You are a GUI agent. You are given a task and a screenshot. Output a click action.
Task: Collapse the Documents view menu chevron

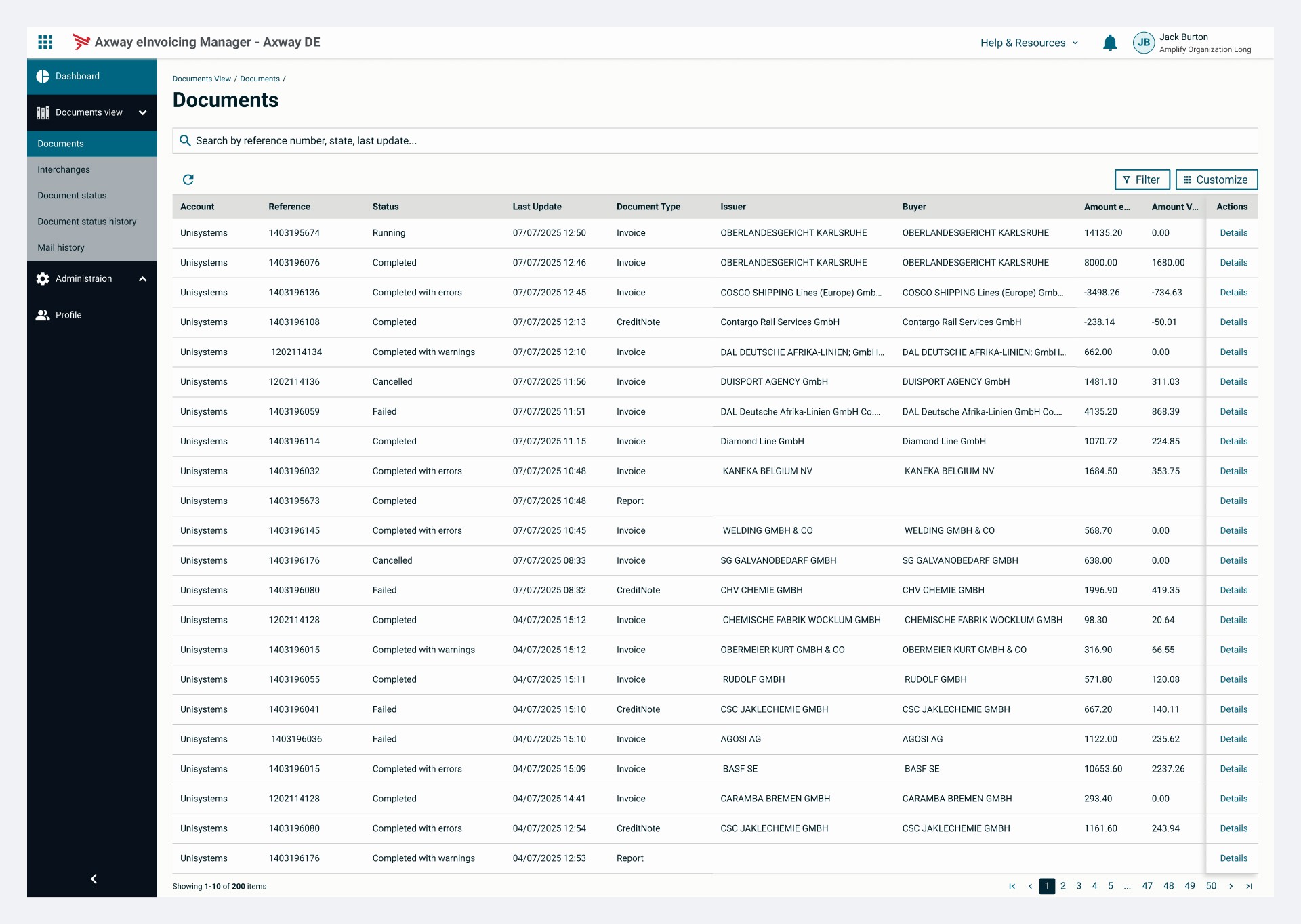(x=142, y=112)
